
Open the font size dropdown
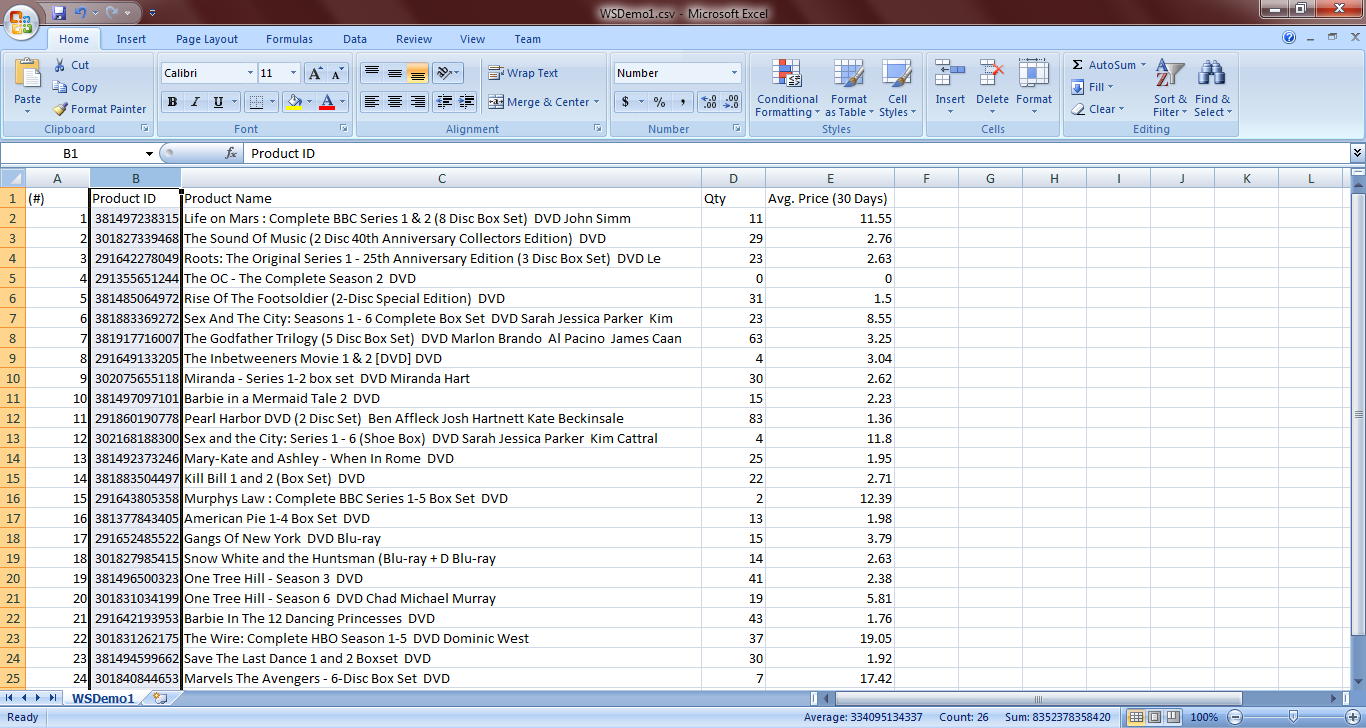(x=293, y=73)
